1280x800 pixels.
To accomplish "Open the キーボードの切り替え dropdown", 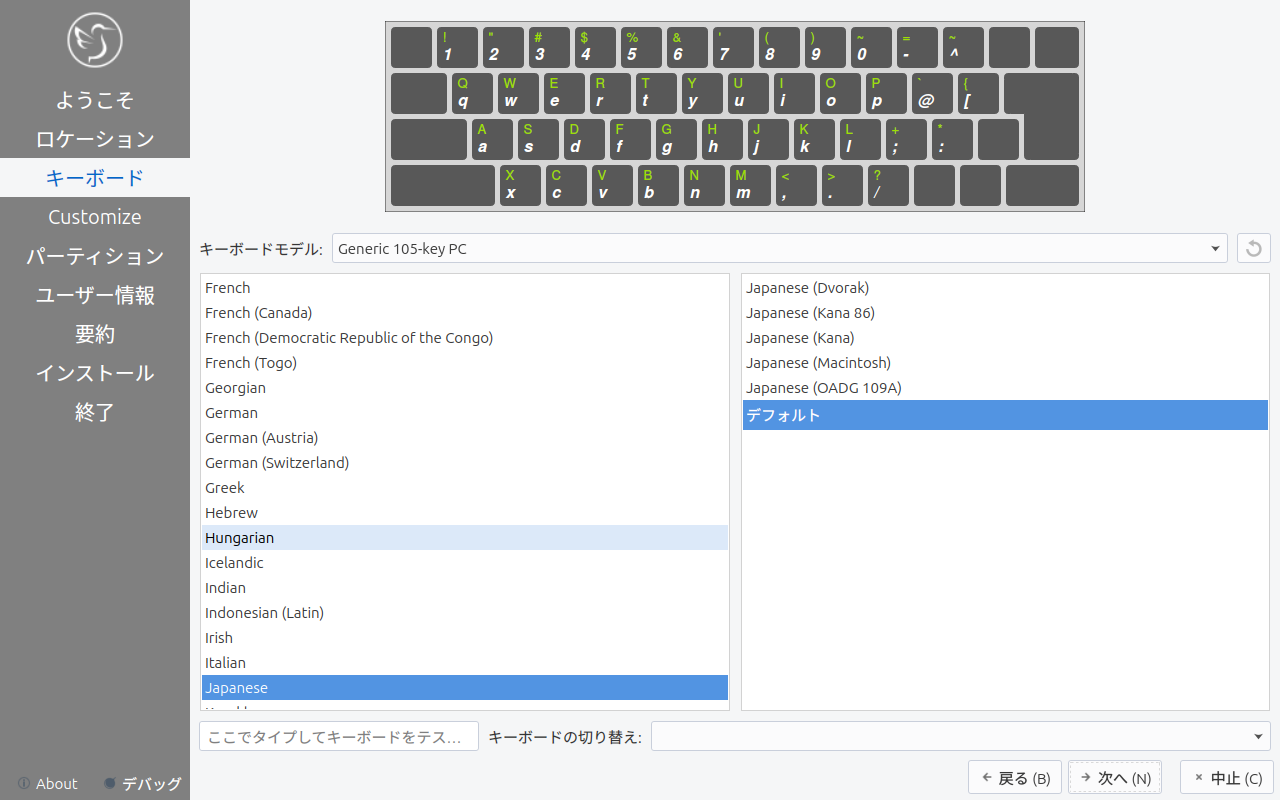I will pyautogui.click(x=961, y=736).
